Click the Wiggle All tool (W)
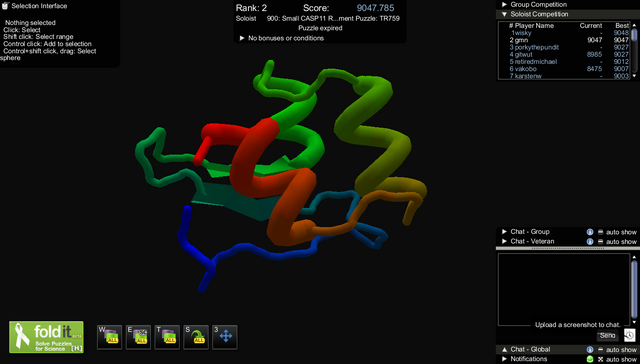Image resolution: width=640 pixels, height=364 pixels. (x=109, y=337)
